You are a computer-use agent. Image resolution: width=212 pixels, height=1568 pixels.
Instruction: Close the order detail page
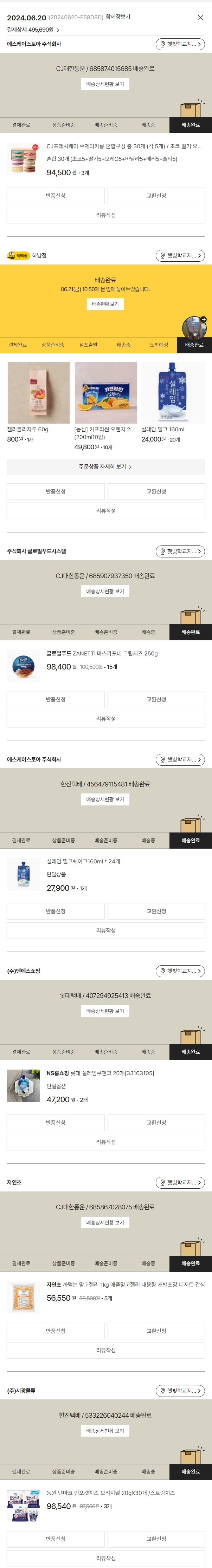(200, 18)
